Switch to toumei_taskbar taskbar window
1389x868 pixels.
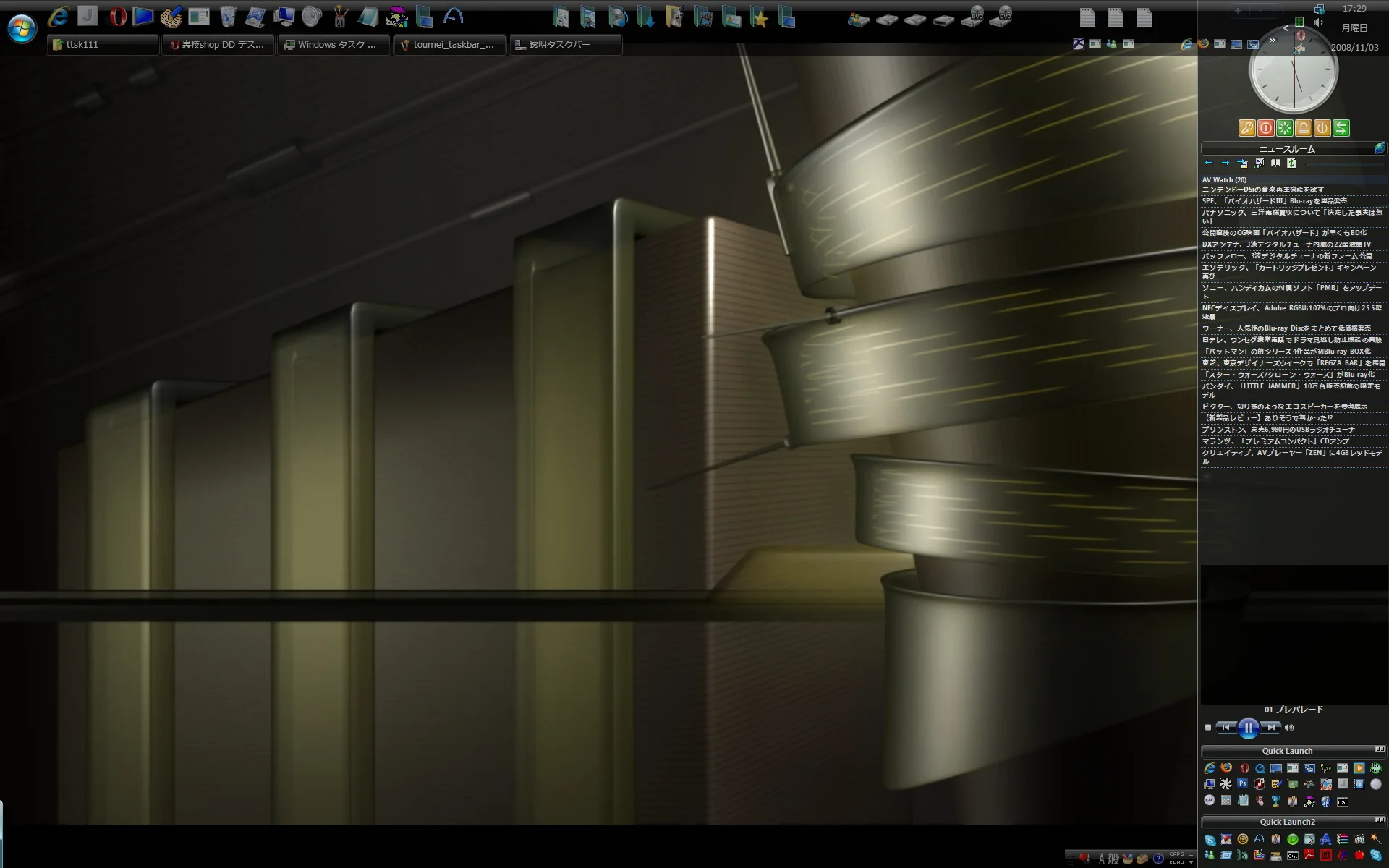pos(449,45)
